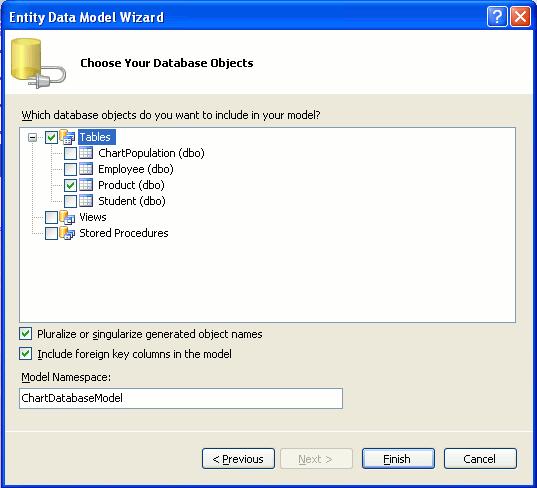Check the Views checkbox

click(x=51, y=217)
